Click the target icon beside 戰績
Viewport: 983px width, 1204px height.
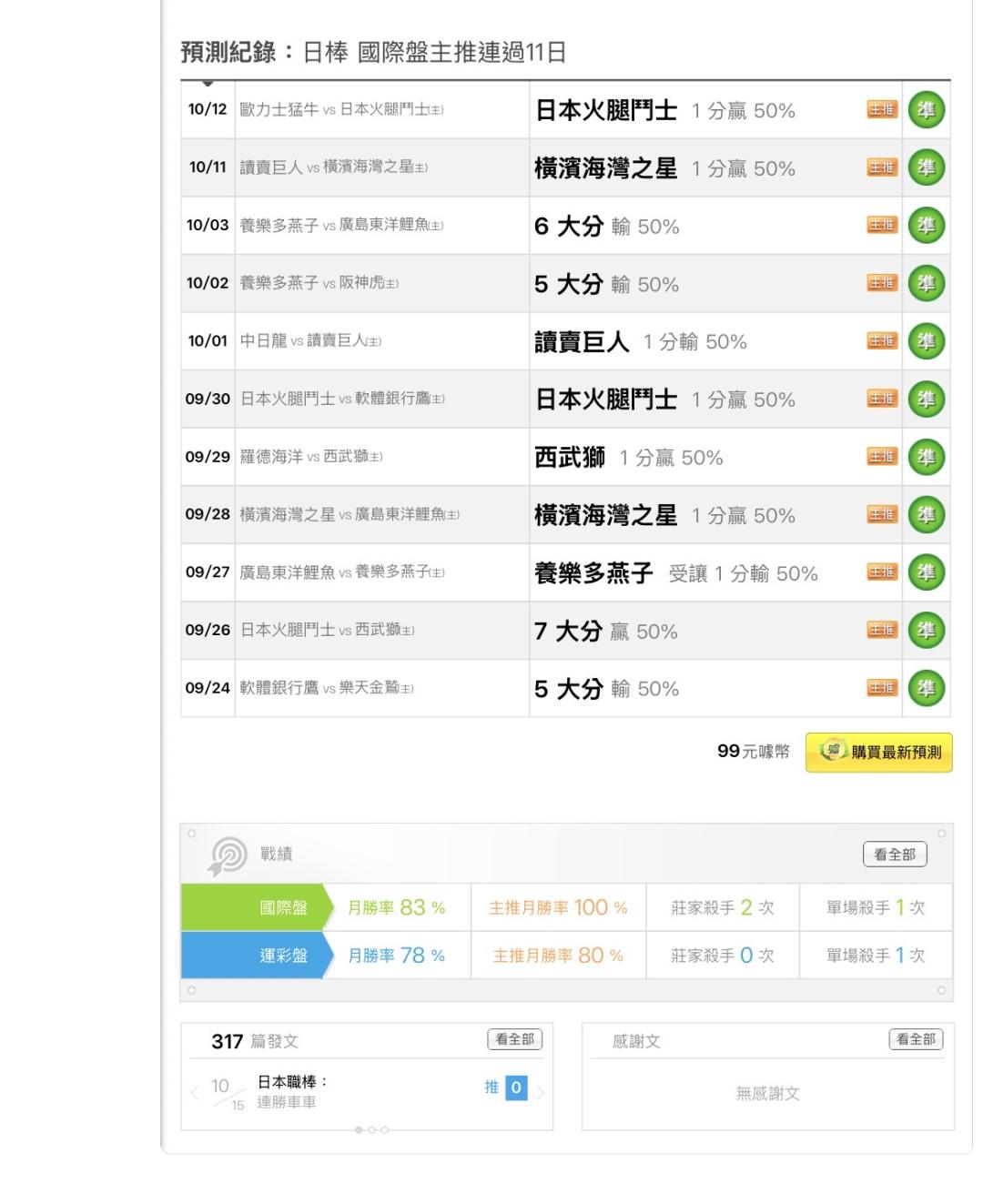227,856
